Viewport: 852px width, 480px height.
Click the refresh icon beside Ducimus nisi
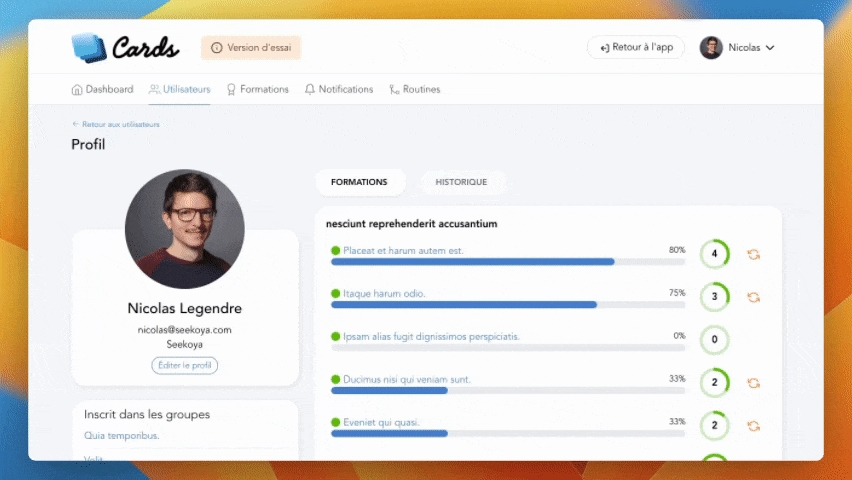click(x=754, y=383)
